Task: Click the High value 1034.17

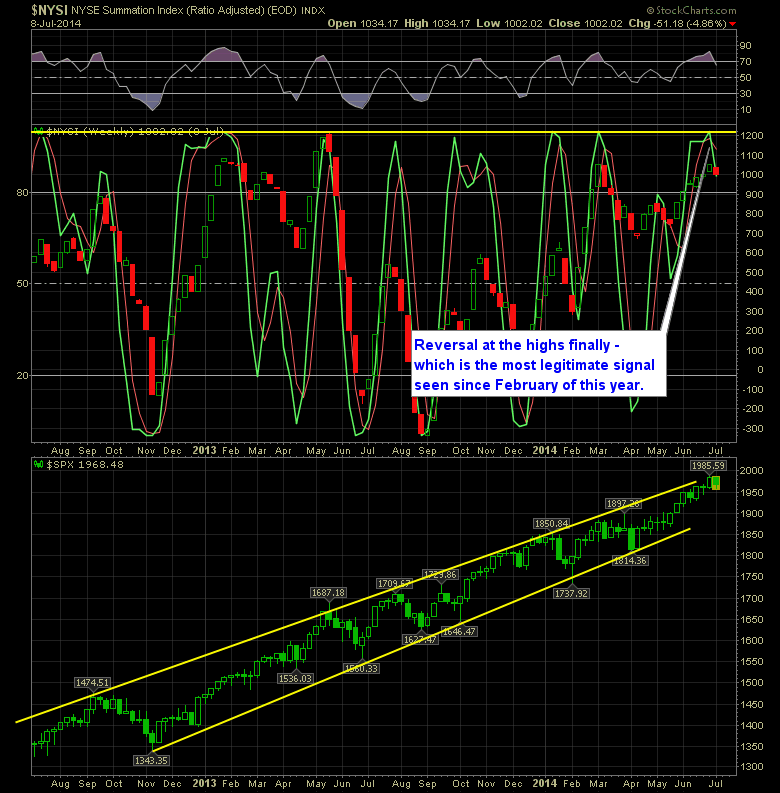Action: (451, 23)
